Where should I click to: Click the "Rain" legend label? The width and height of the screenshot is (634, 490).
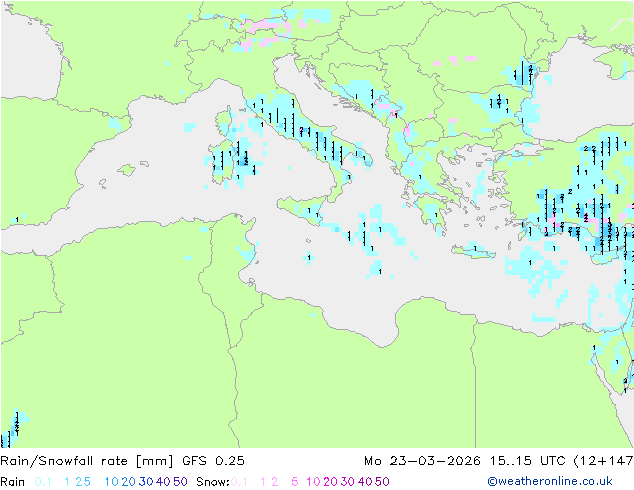tap(13, 482)
